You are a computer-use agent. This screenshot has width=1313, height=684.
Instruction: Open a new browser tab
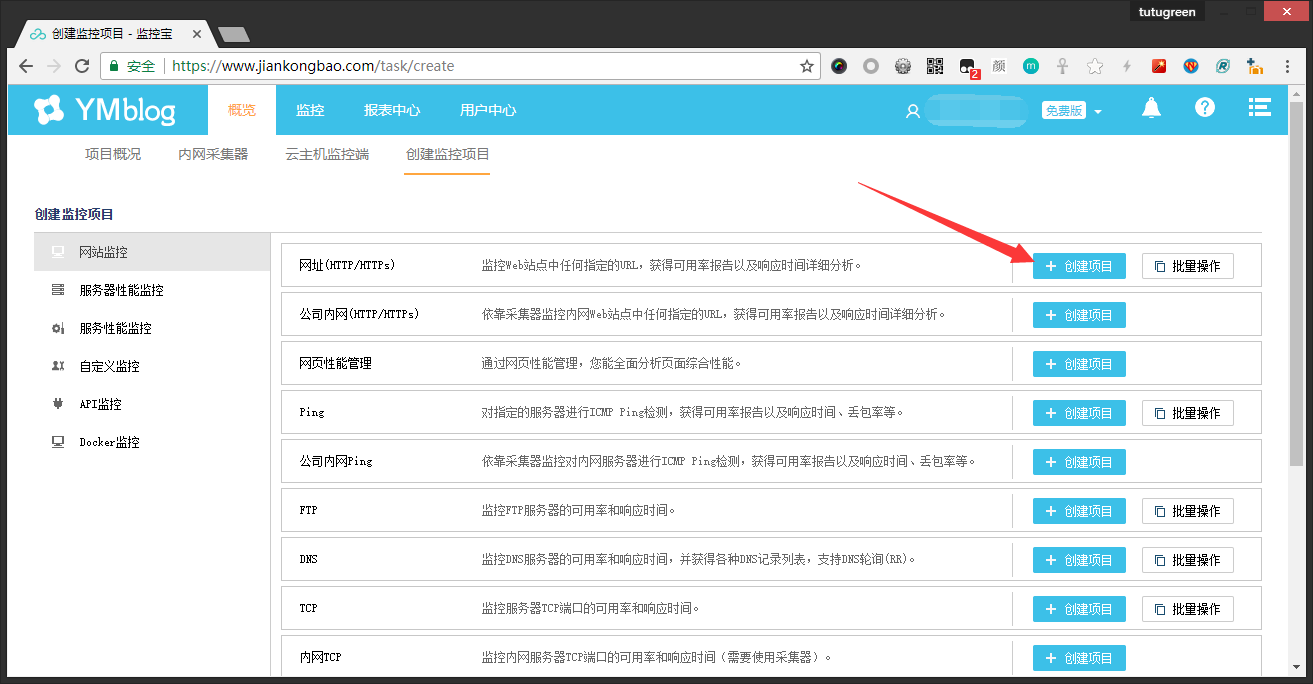233,34
